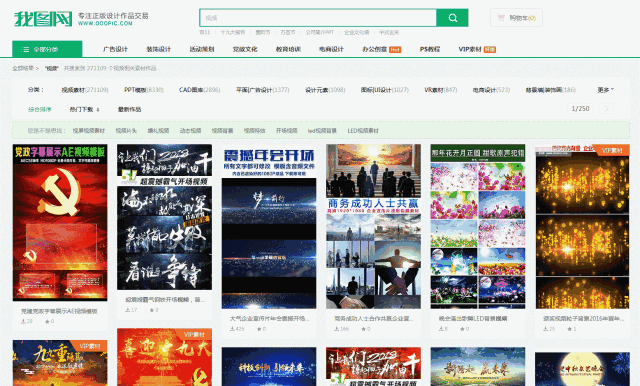Click related search 动态视频
This screenshot has height=386, width=640.
click(x=191, y=131)
